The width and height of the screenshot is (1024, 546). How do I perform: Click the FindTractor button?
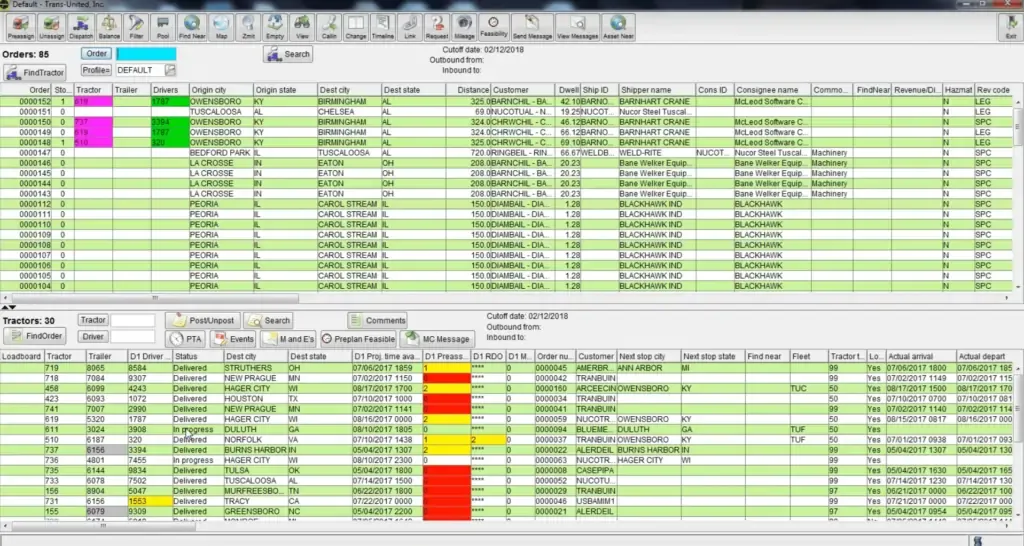tap(35, 73)
